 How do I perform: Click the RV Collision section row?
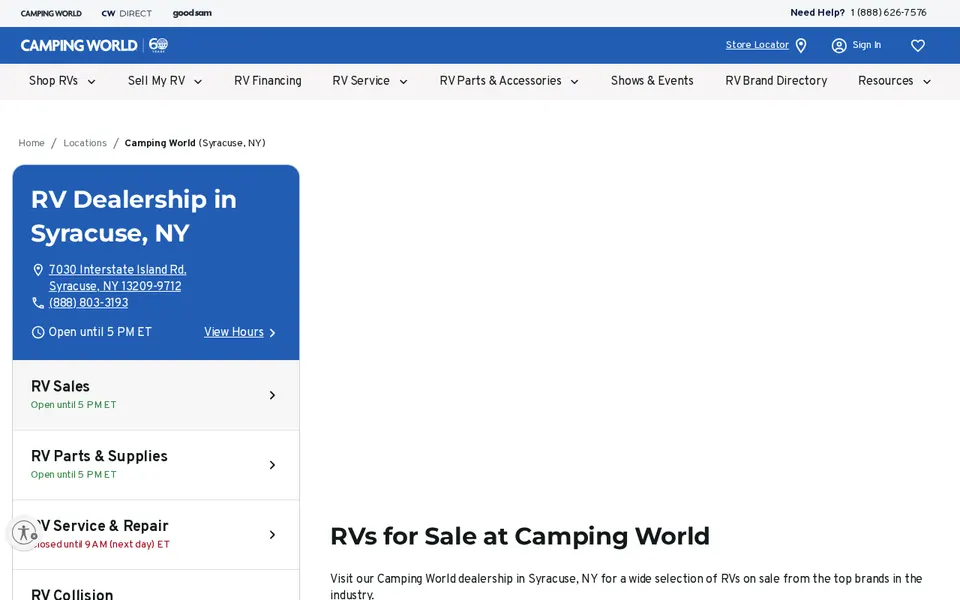point(156,585)
